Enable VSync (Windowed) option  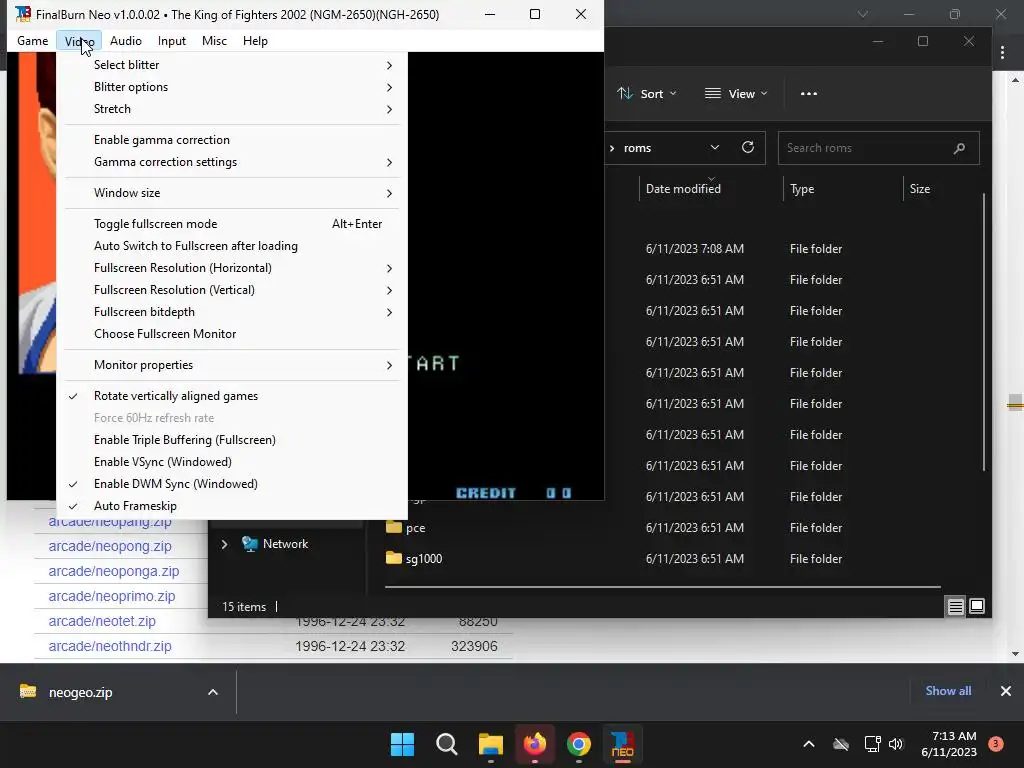(232, 462)
